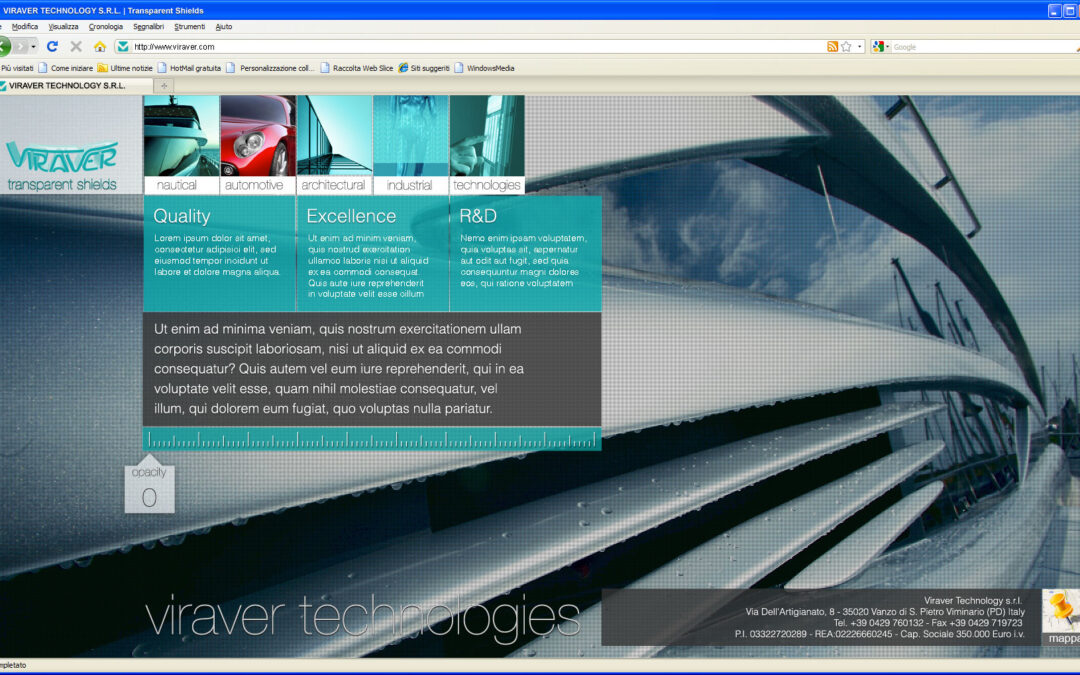Click the Viraver transparent shields logo
Viewport: 1080px width, 675px height.
(x=62, y=165)
